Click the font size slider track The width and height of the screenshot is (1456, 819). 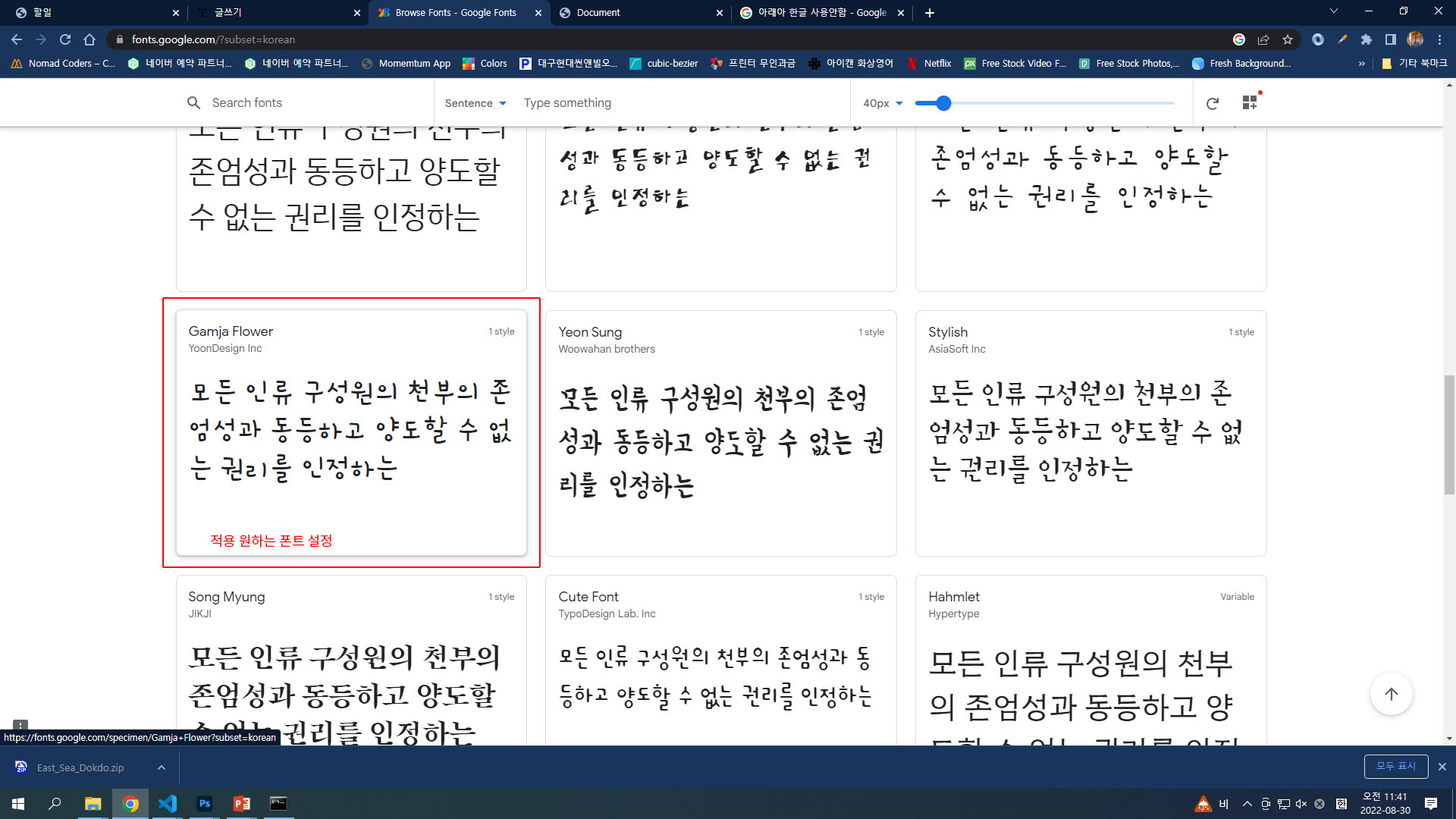coord(1062,103)
